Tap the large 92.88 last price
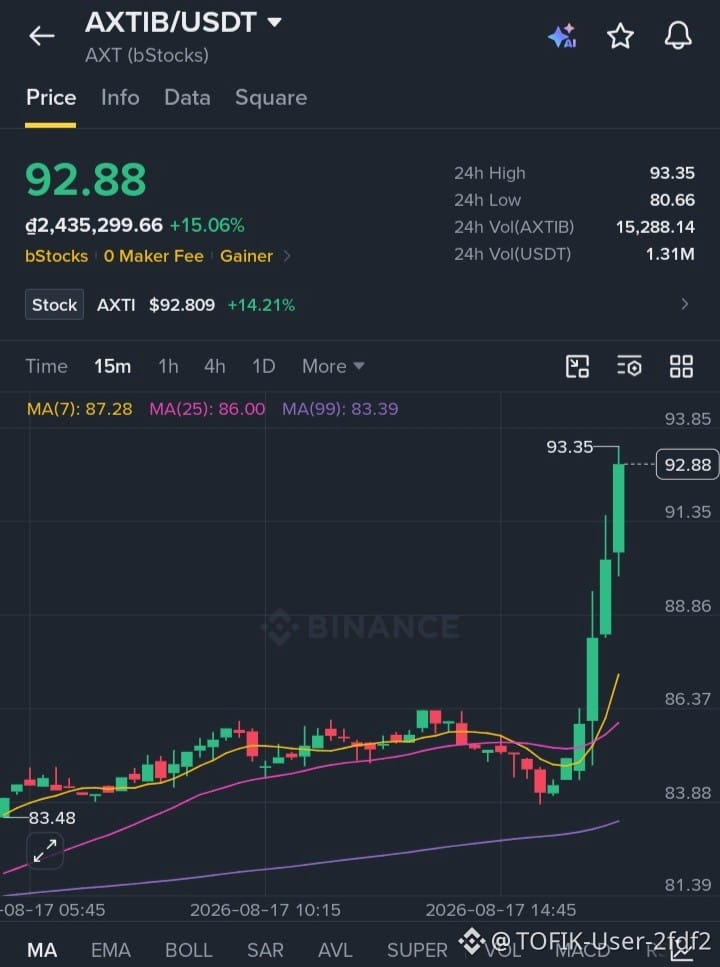 [86, 179]
